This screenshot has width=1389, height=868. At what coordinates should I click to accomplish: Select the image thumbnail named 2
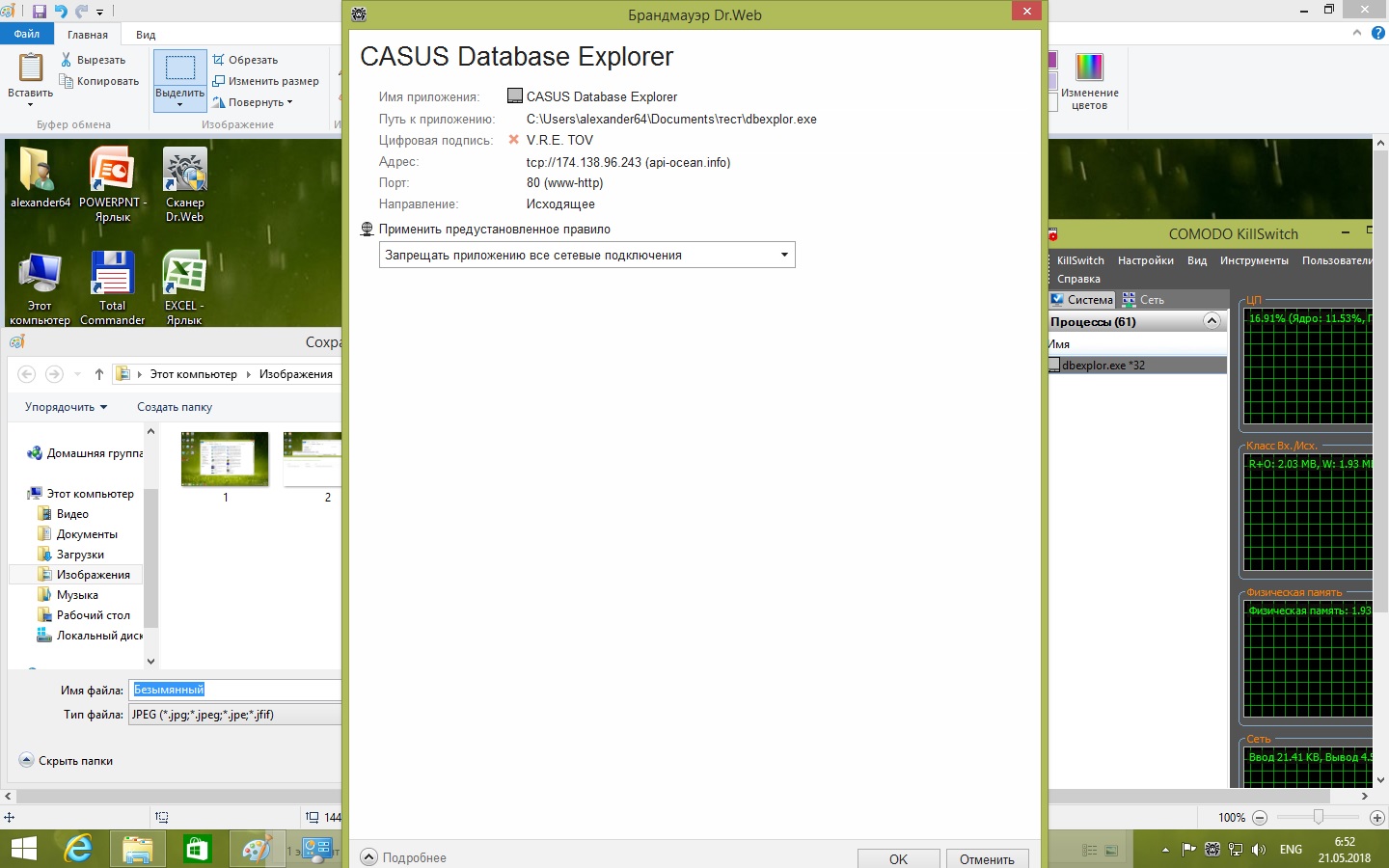313,469
